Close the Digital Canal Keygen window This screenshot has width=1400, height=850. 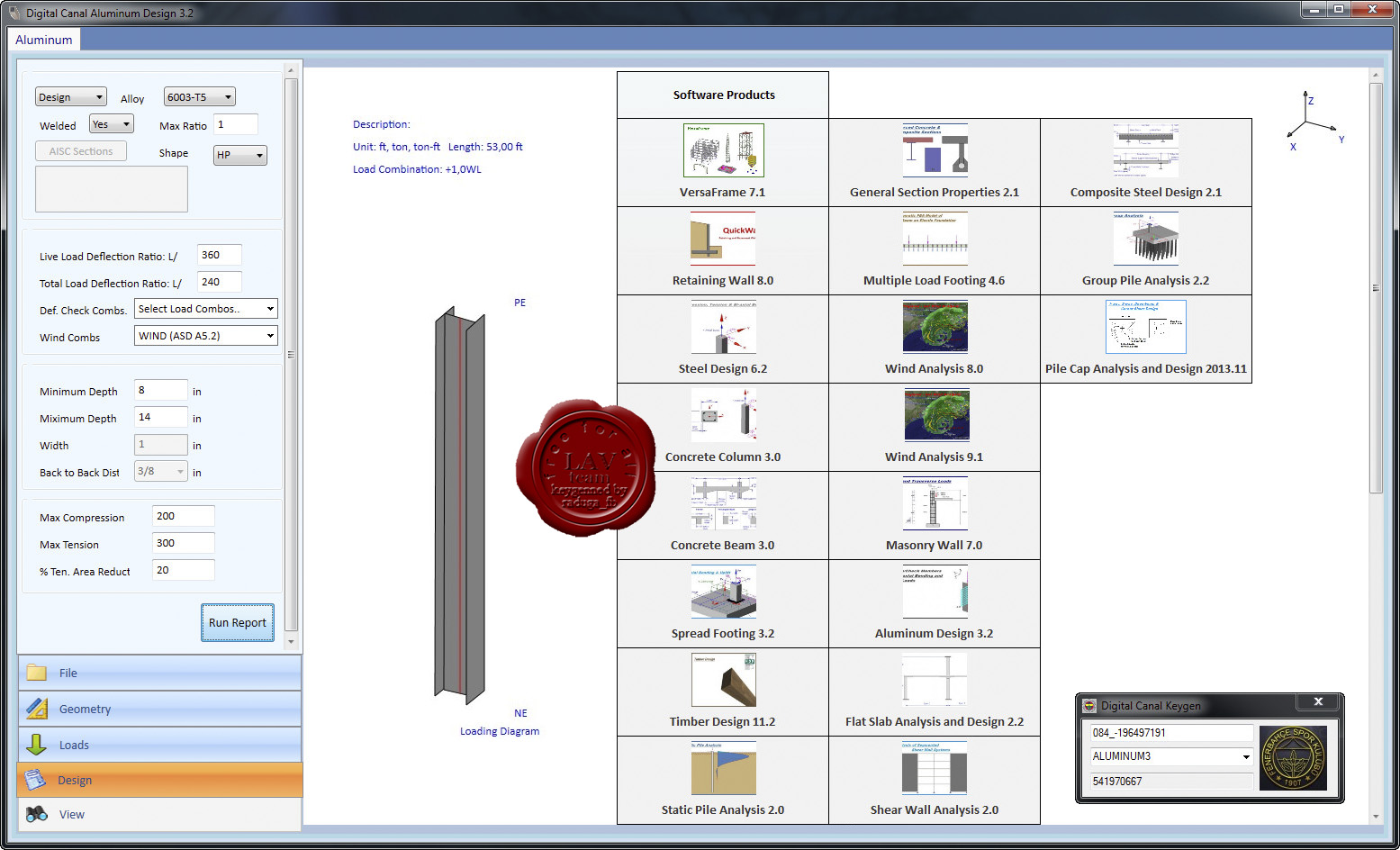pos(1318,701)
